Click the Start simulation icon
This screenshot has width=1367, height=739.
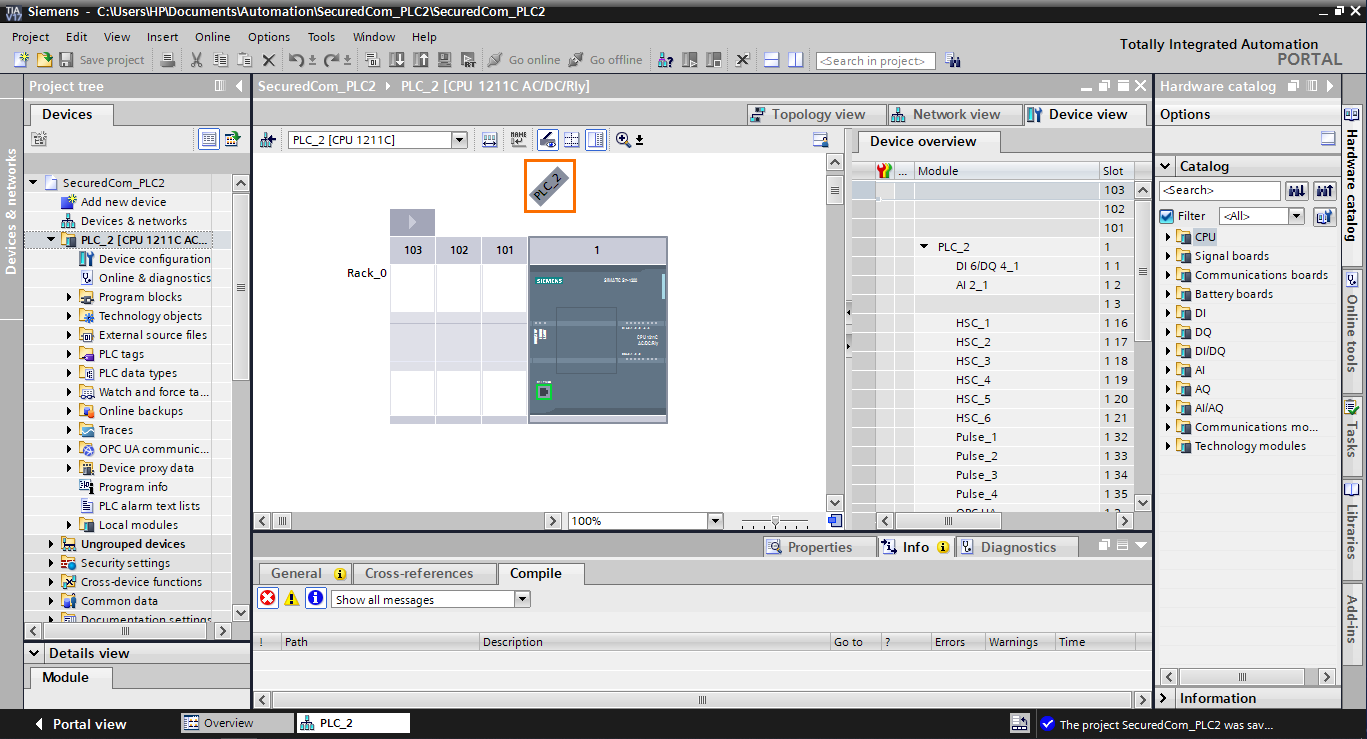pos(445,60)
